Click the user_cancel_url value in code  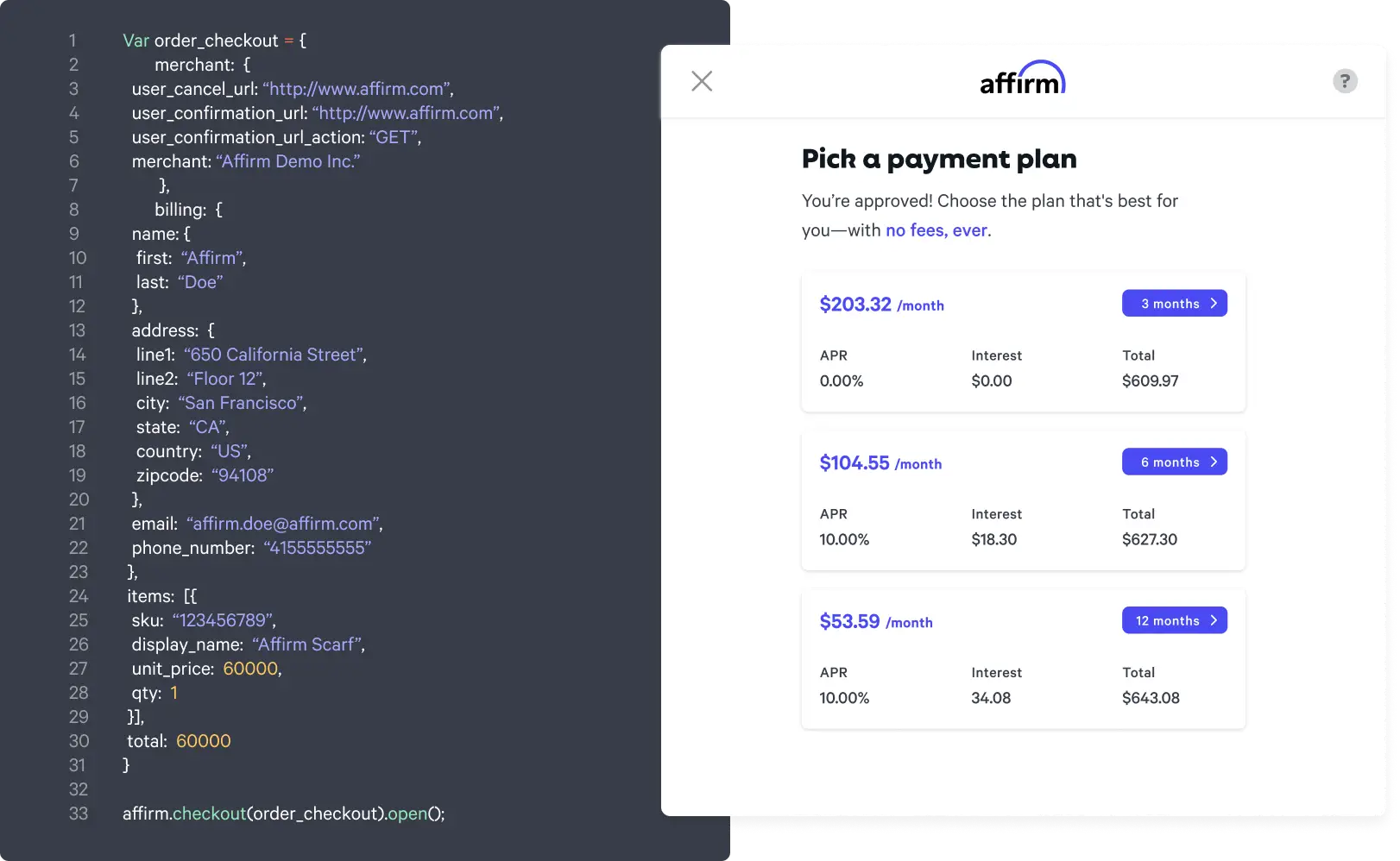pos(356,89)
